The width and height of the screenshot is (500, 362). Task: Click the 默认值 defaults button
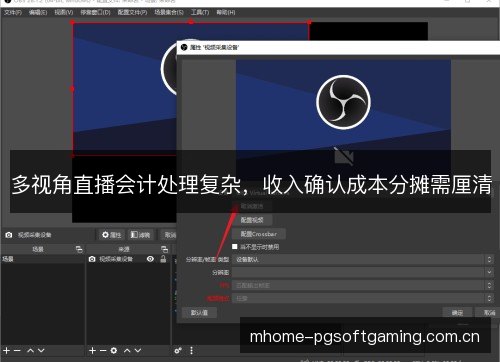[199, 313]
